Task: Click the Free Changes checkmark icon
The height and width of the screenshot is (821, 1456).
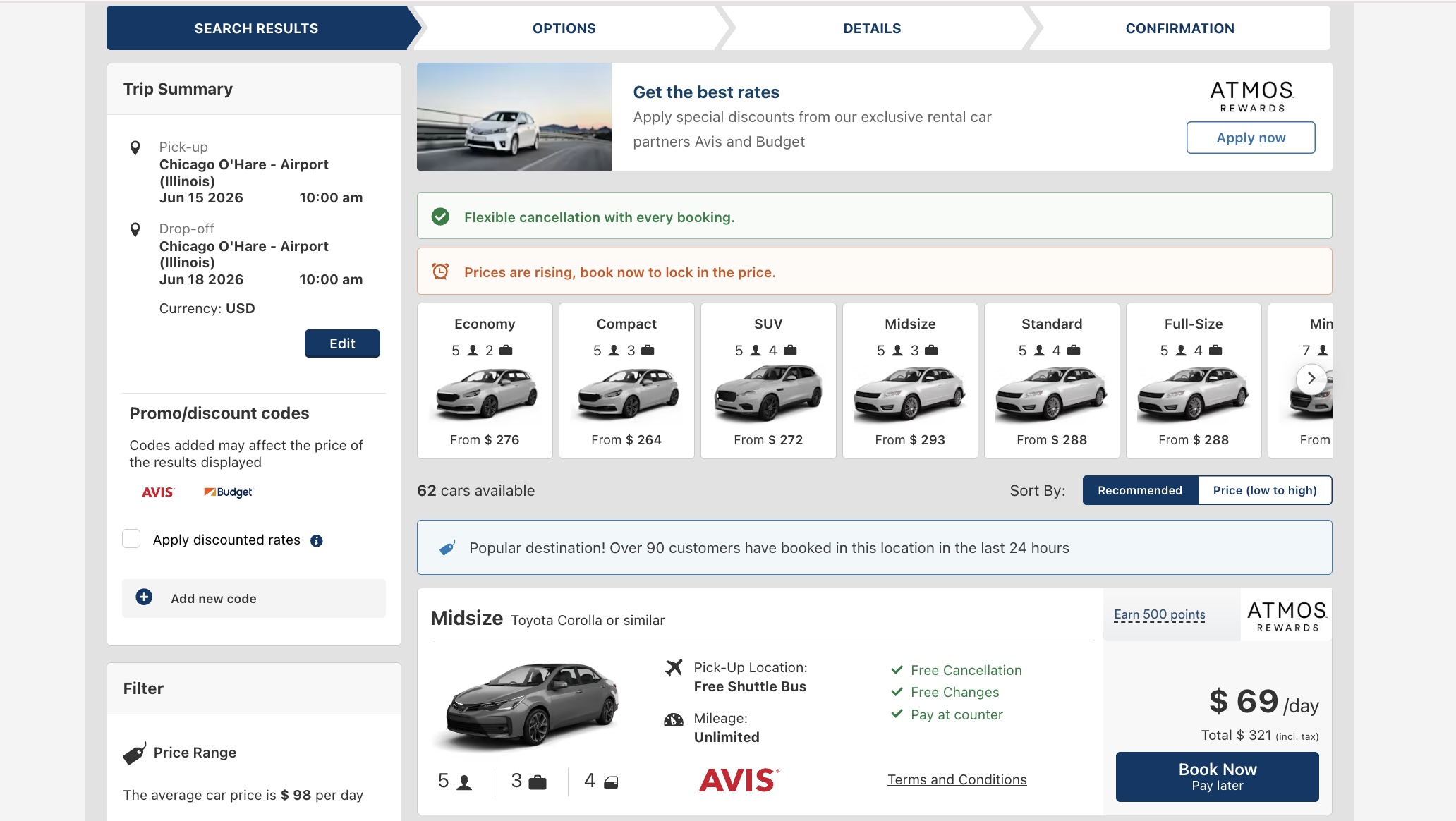Action: tap(897, 691)
